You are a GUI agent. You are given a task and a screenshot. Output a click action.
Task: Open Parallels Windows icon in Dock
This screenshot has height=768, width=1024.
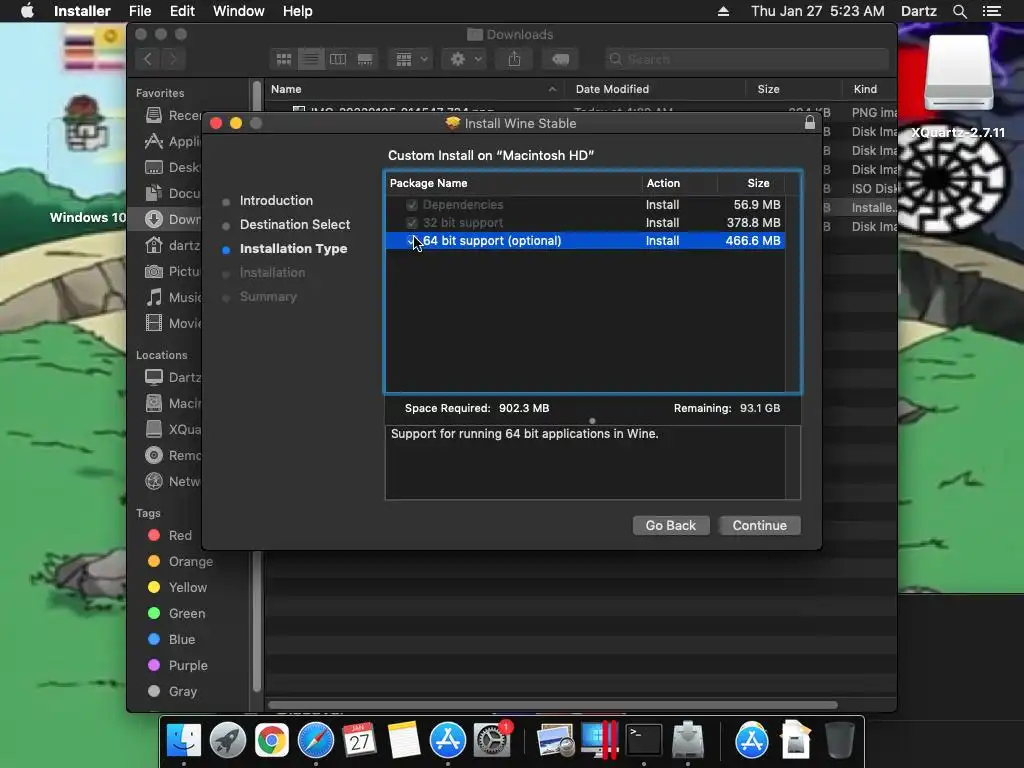click(x=600, y=741)
